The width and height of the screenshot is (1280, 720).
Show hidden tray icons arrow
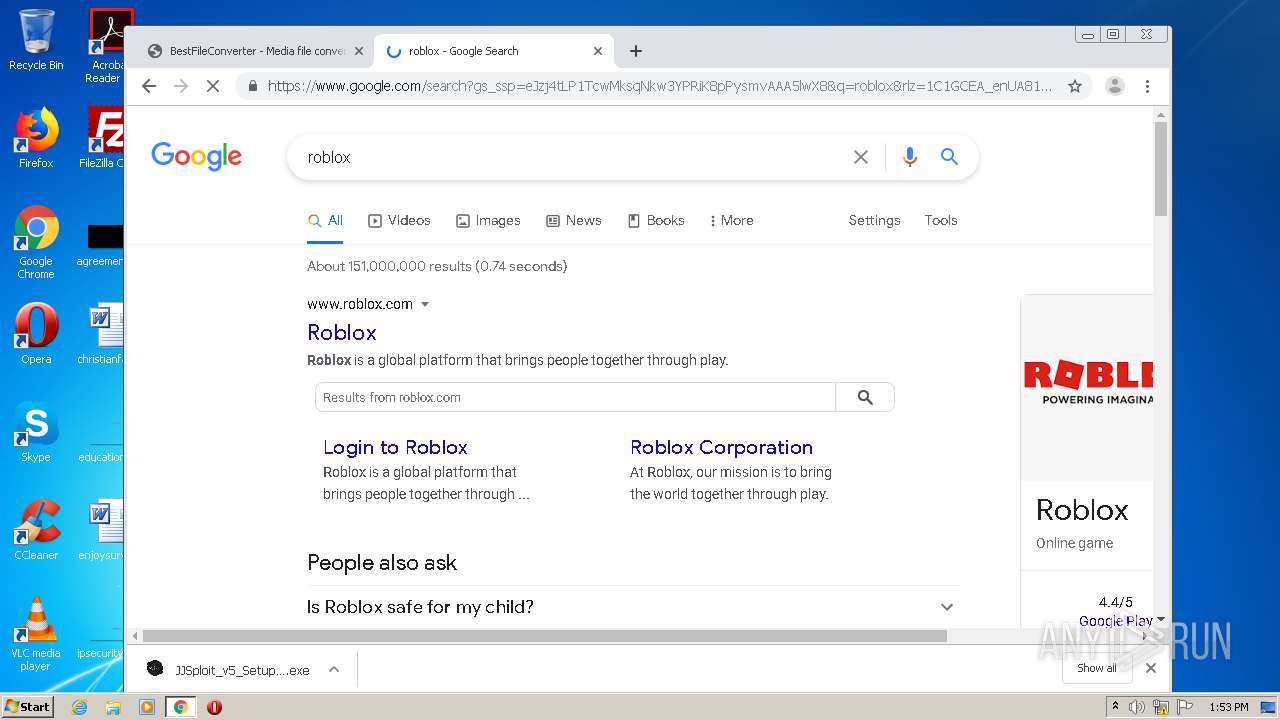(1115, 707)
